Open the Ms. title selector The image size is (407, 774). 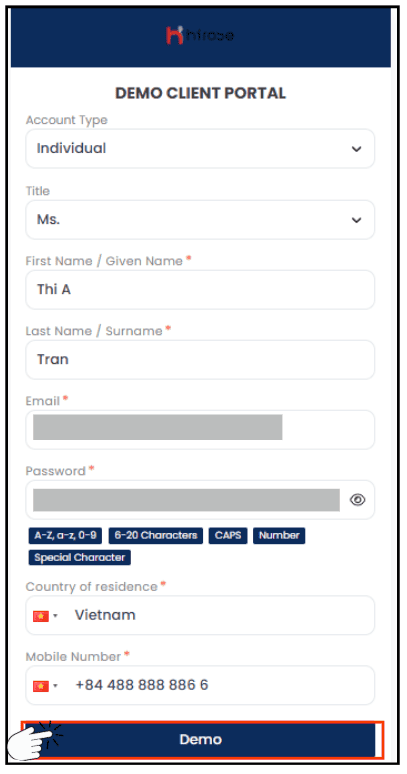coord(200,220)
